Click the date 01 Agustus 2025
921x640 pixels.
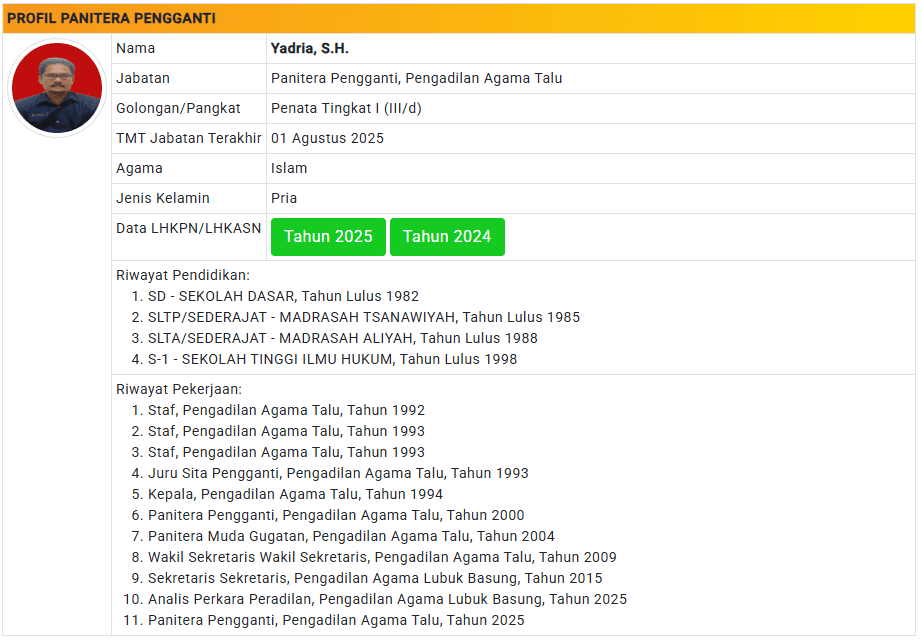(327, 138)
